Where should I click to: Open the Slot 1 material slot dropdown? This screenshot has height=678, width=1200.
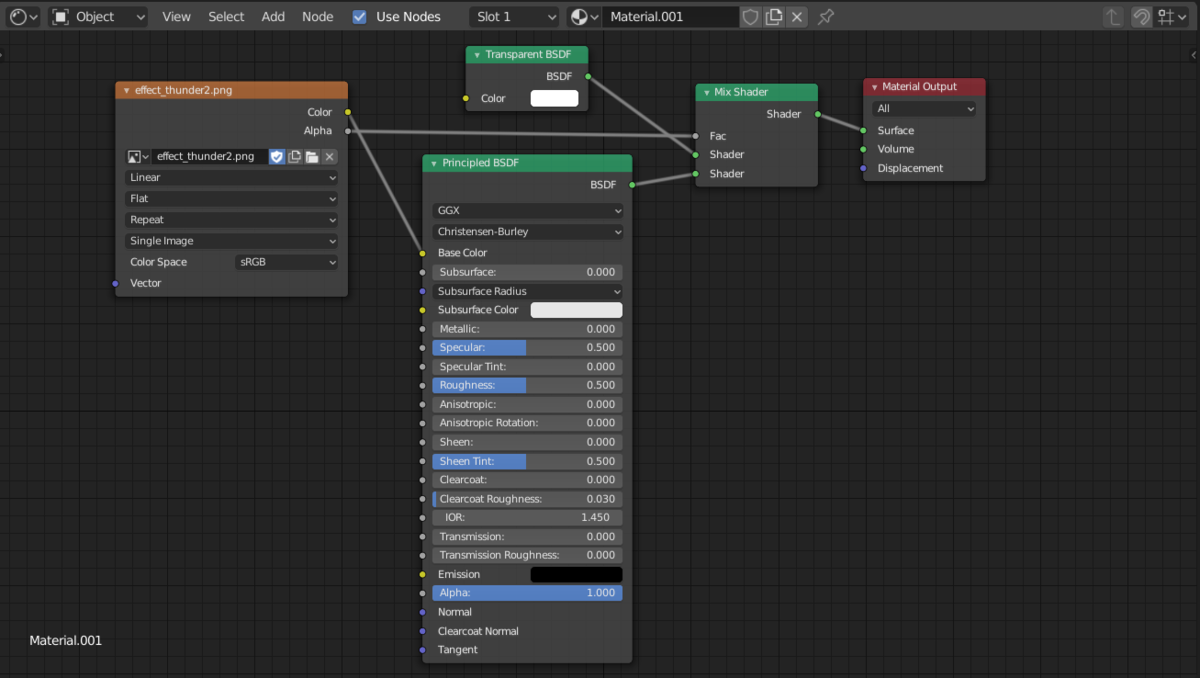(x=514, y=17)
